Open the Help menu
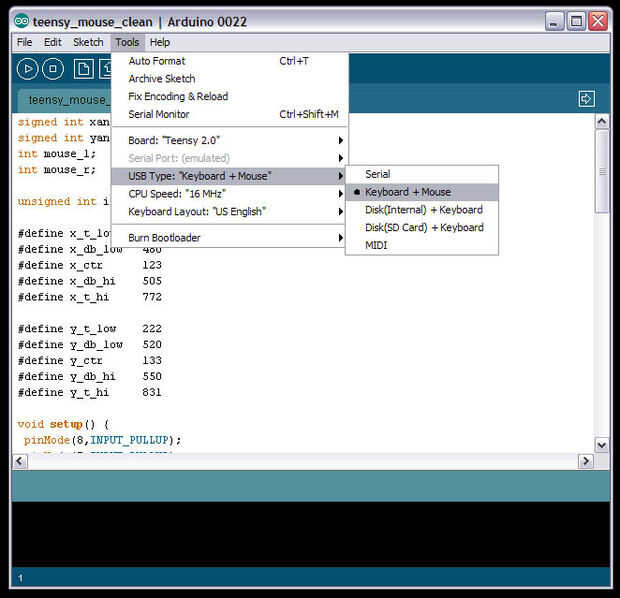The width and height of the screenshot is (620, 598). (x=160, y=42)
